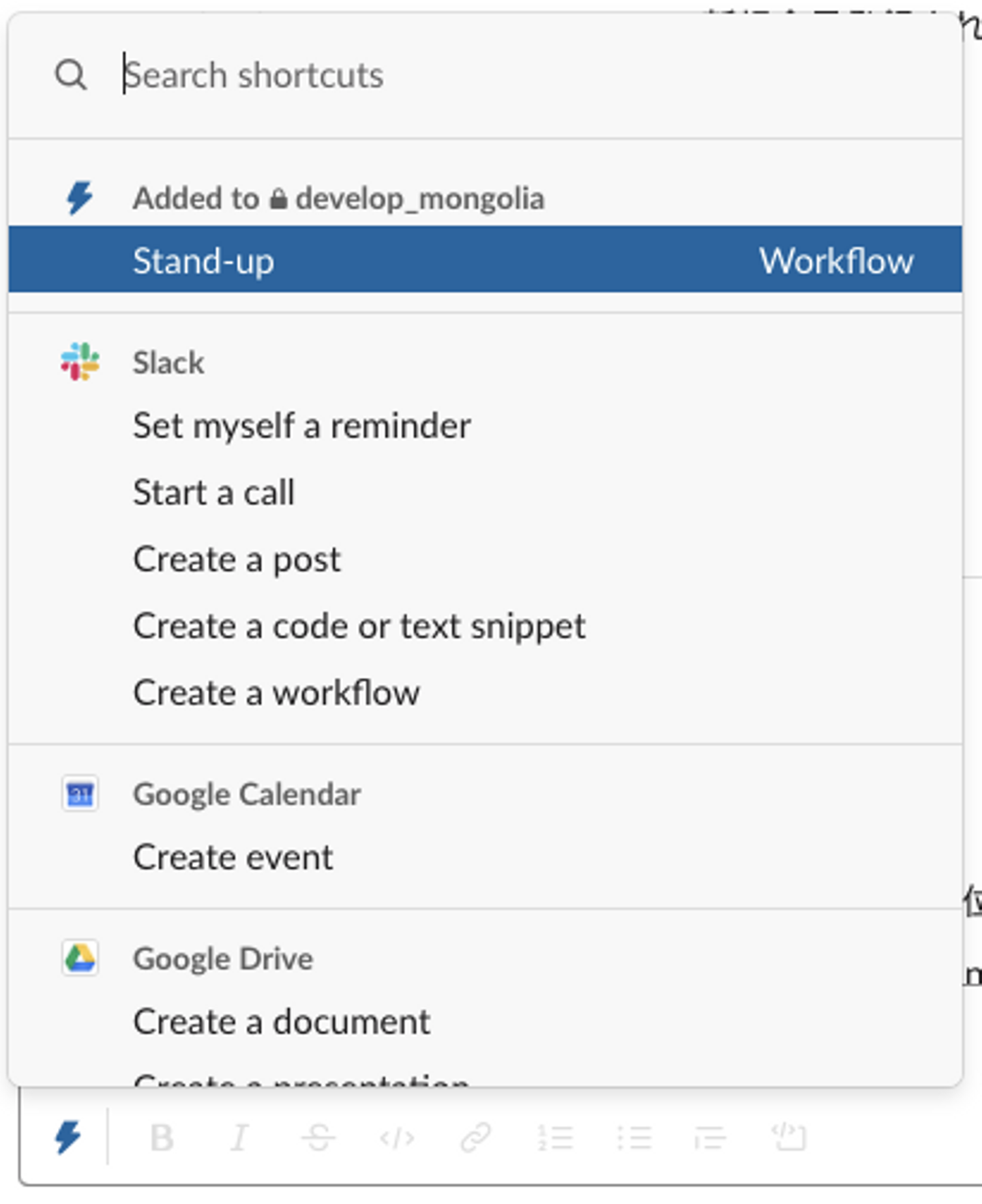Choose Set myself a reminder
The width and height of the screenshot is (982, 1204).
(x=301, y=426)
